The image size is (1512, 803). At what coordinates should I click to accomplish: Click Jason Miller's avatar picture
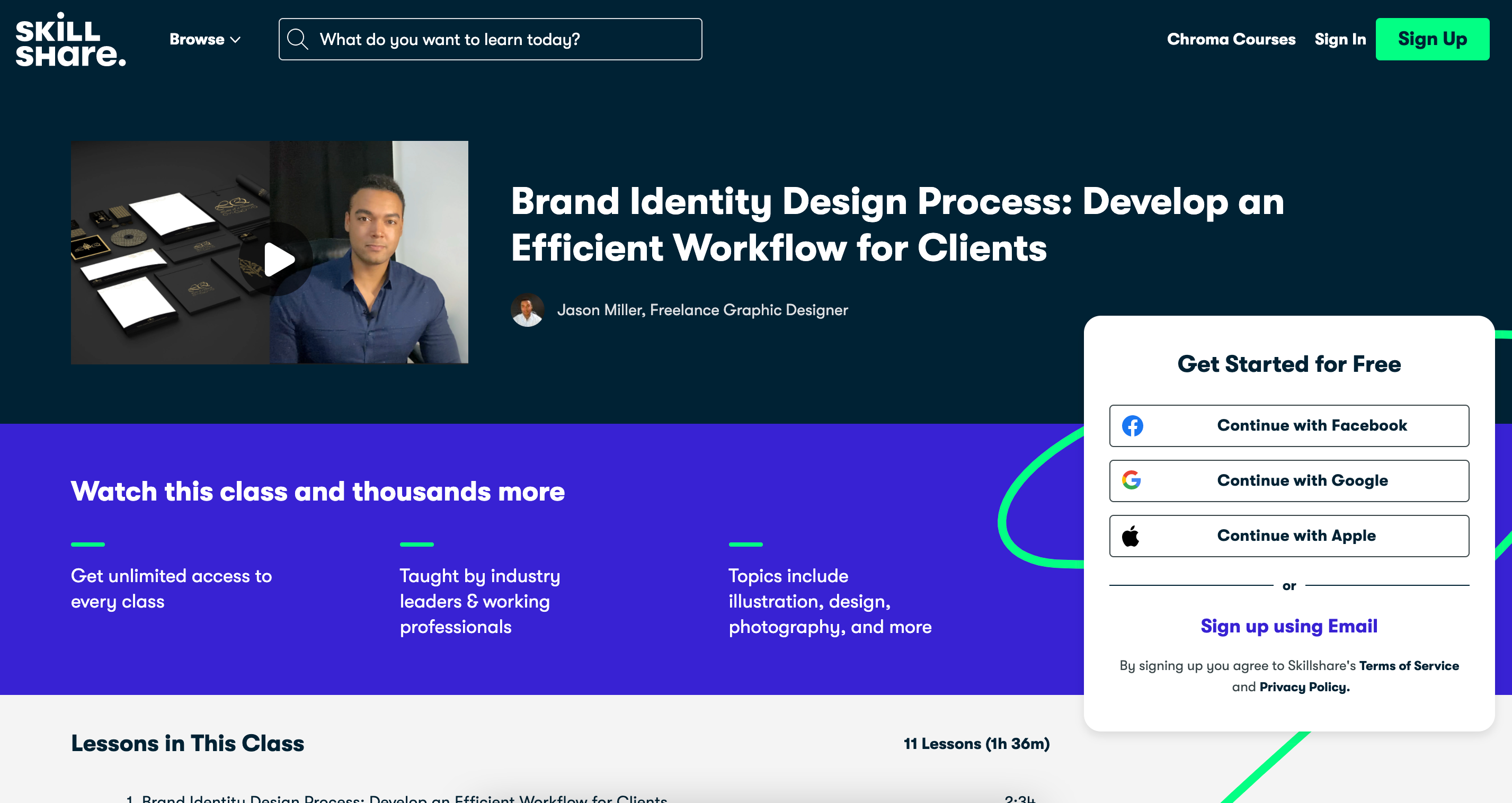pos(527,310)
